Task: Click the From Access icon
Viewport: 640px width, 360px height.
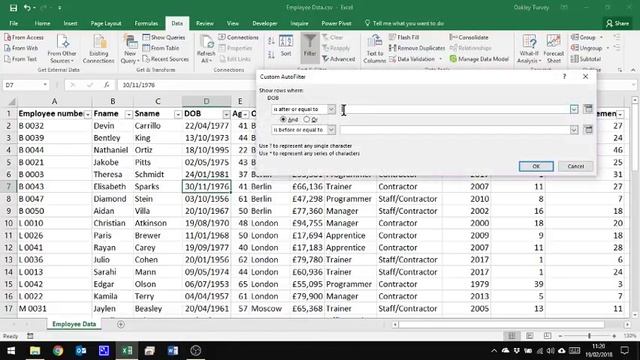Action: 7,37
